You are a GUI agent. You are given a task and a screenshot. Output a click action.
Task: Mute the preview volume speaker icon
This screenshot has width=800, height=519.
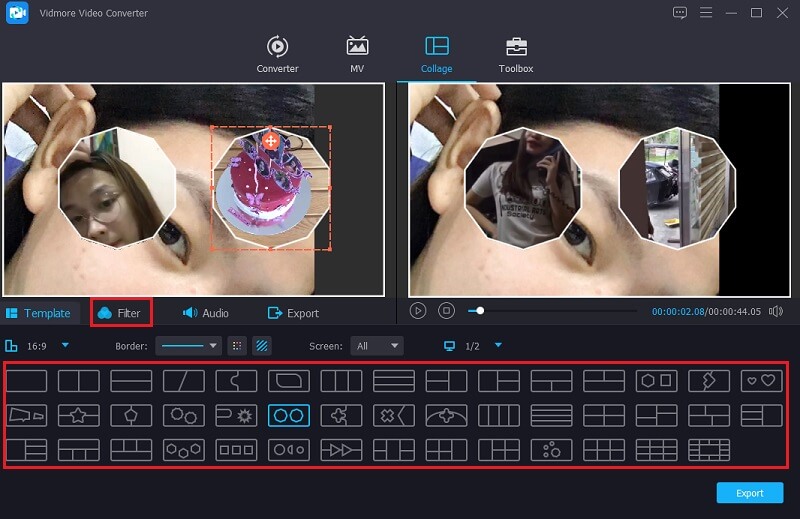[775, 311]
